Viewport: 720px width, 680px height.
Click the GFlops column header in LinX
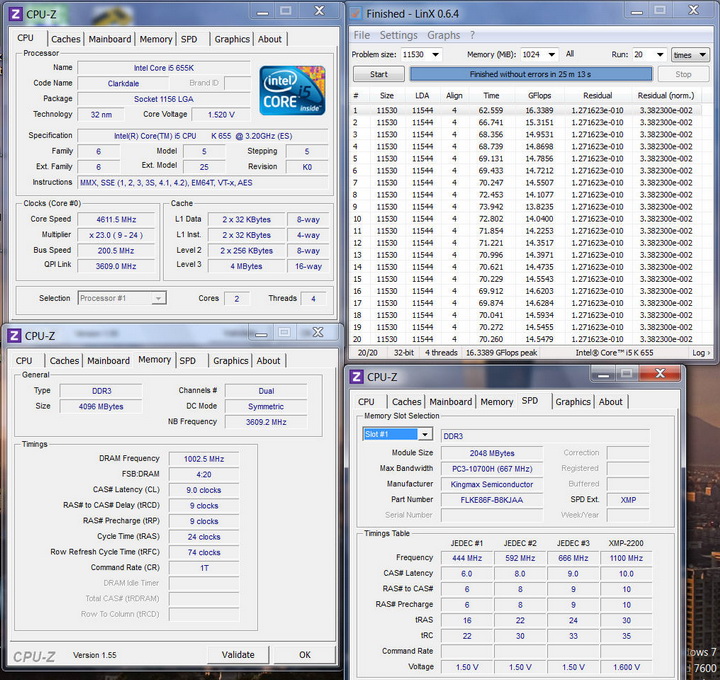pos(539,96)
